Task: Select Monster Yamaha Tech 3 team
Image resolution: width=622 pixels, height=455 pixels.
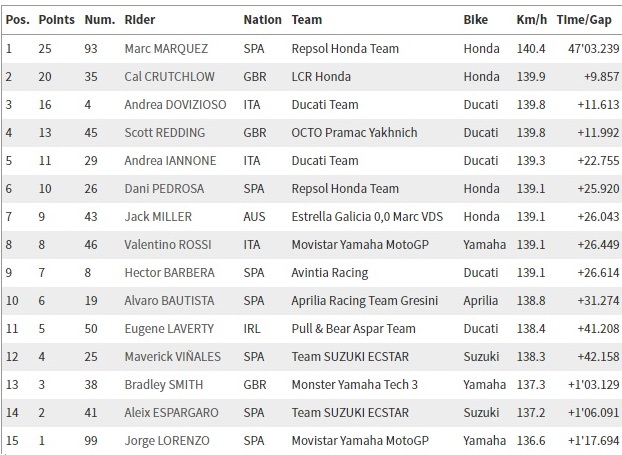Action: pyautogui.click(x=355, y=385)
